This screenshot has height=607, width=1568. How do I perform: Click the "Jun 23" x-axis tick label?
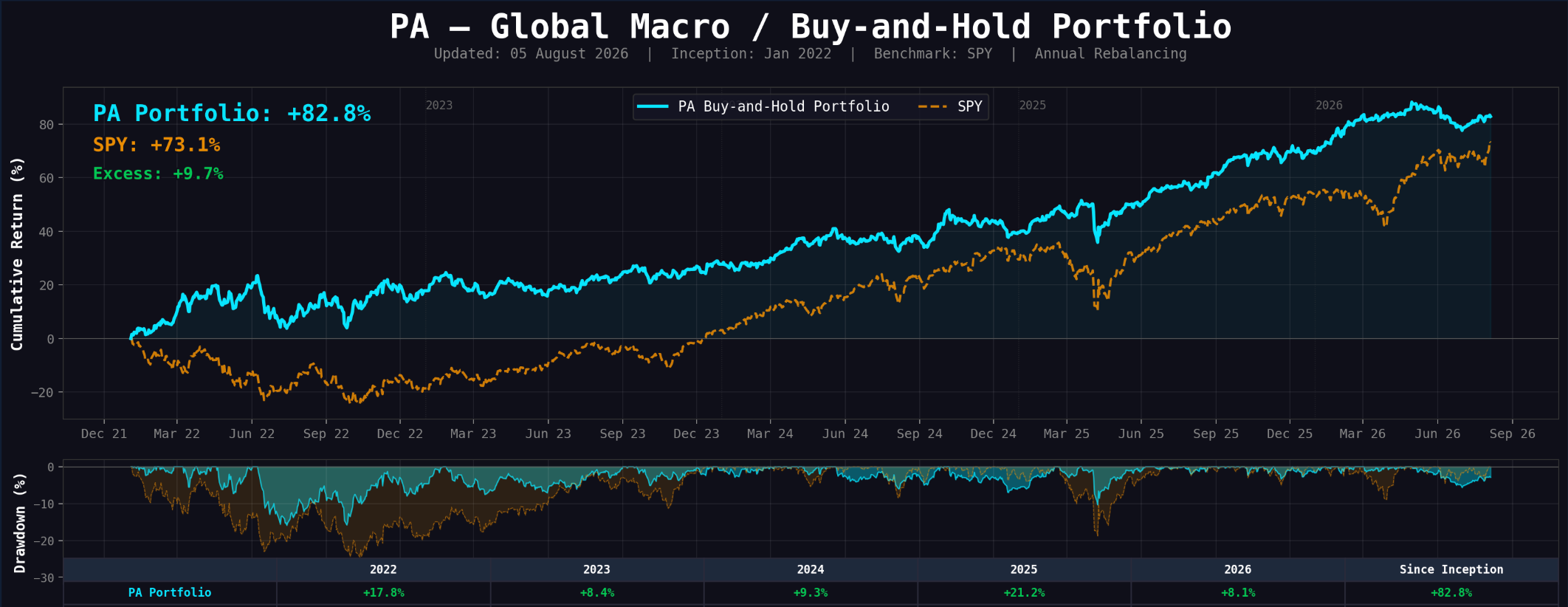pyautogui.click(x=549, y=433)
